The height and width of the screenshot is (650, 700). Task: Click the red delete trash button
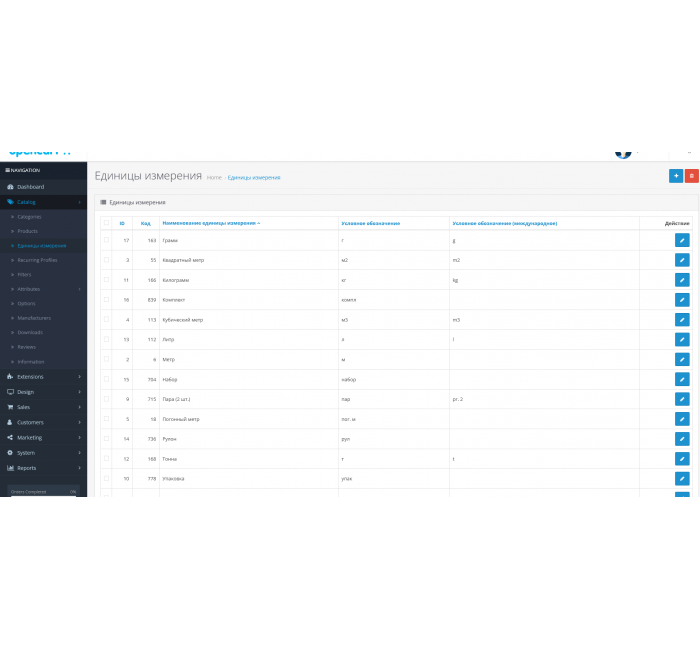(691, 176)
